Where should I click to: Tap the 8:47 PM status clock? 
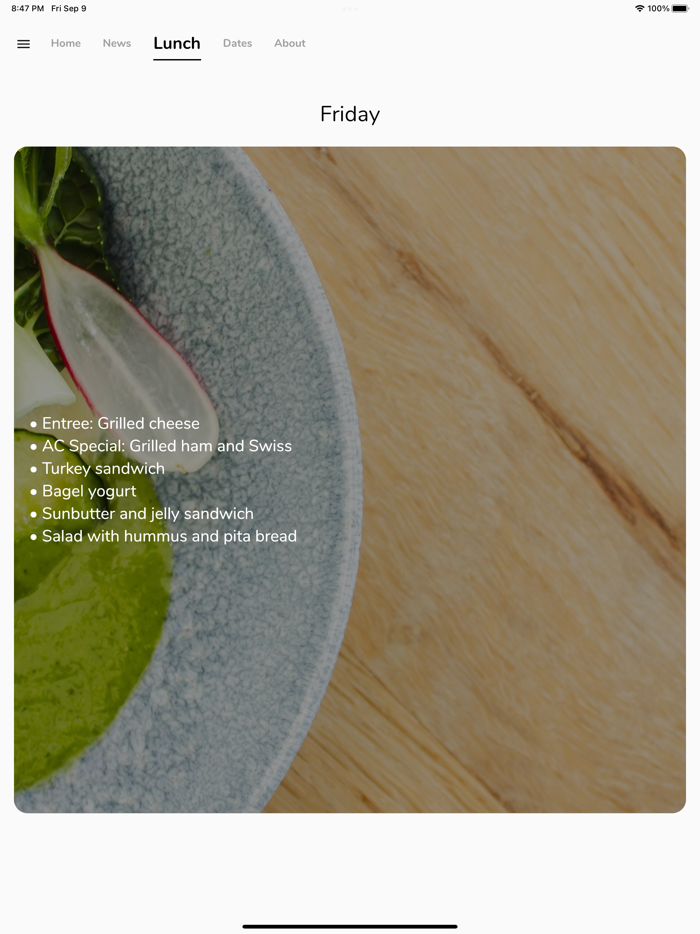(x=27, y=8)
